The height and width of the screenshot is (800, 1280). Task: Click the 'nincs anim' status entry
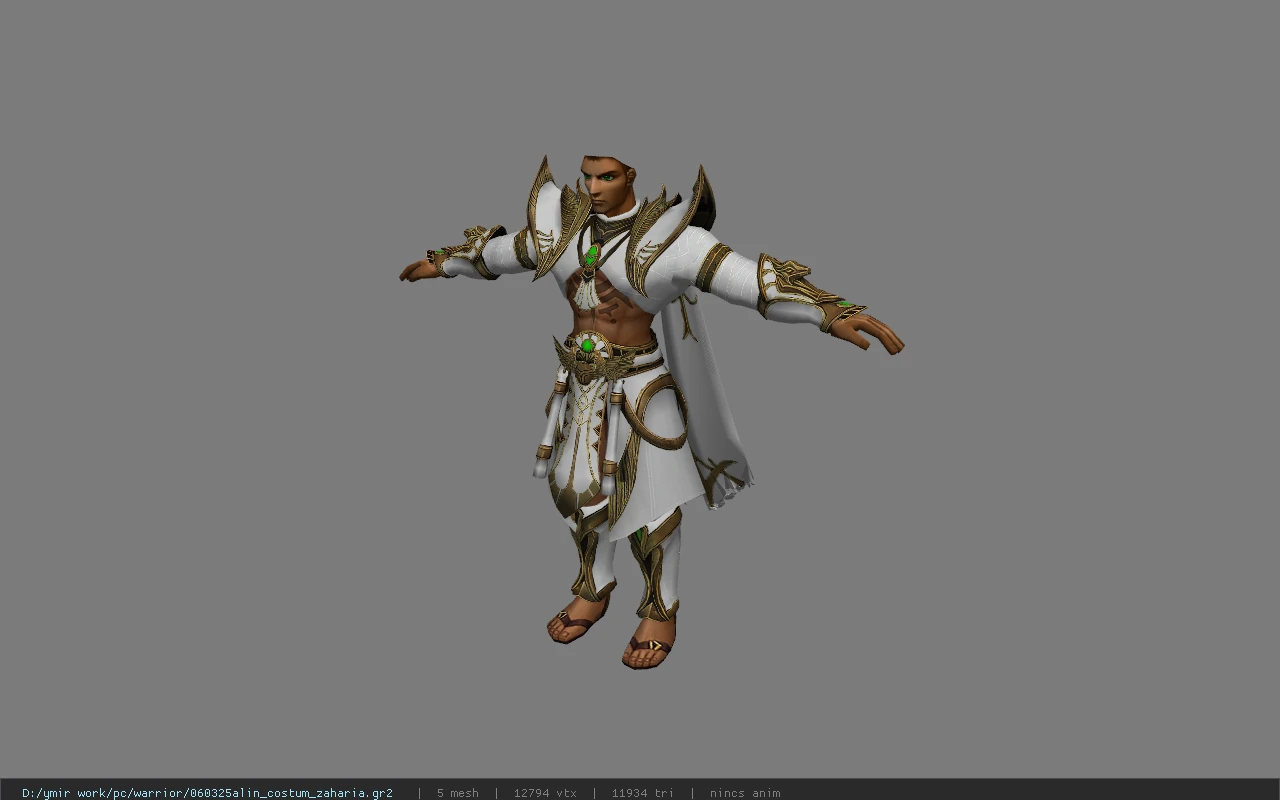click(x=745, y=793)
